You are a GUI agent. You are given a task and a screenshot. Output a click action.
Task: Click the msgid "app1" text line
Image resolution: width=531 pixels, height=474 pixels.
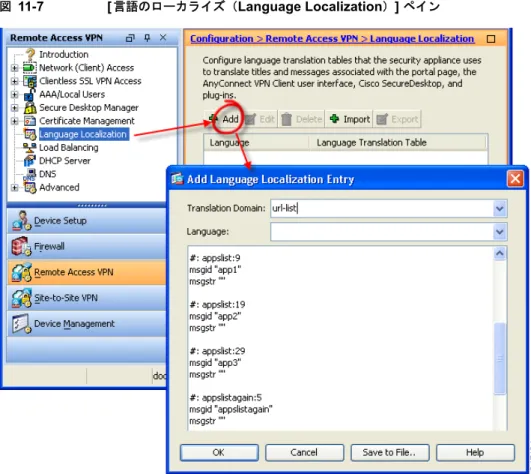point(215,270)
